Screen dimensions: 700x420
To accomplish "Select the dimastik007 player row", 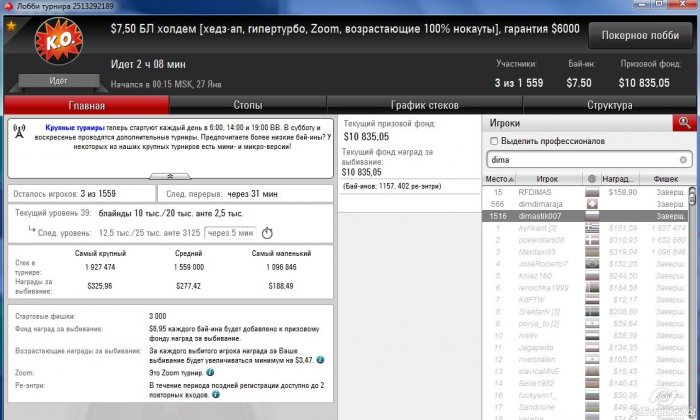I will pos(585,216).
